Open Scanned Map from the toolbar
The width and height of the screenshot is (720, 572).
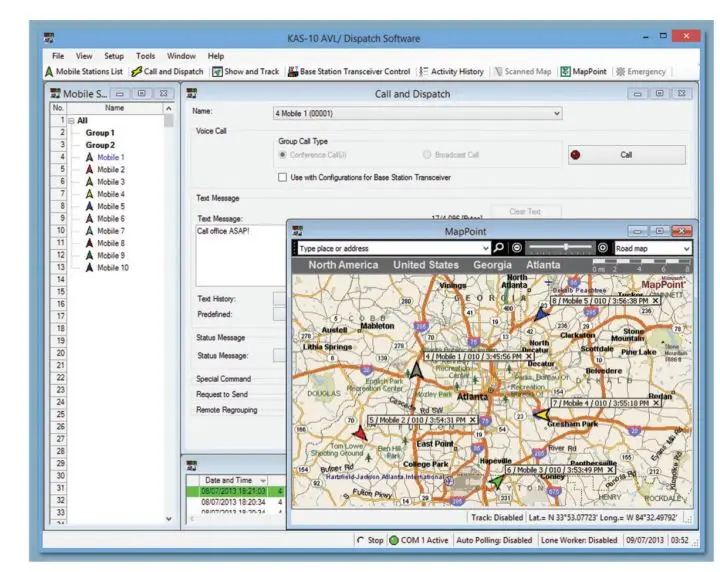click(523, 72)
